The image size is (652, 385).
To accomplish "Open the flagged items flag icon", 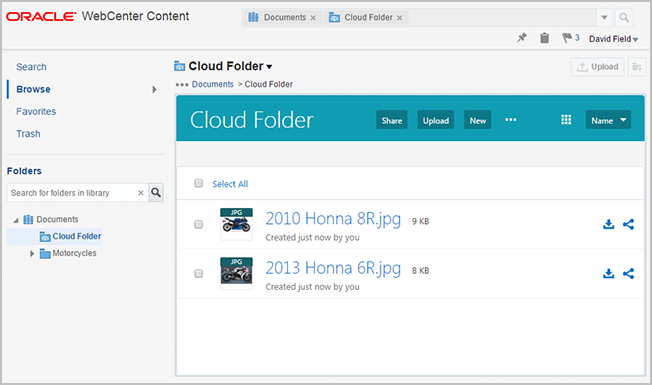I will [567, 38].
